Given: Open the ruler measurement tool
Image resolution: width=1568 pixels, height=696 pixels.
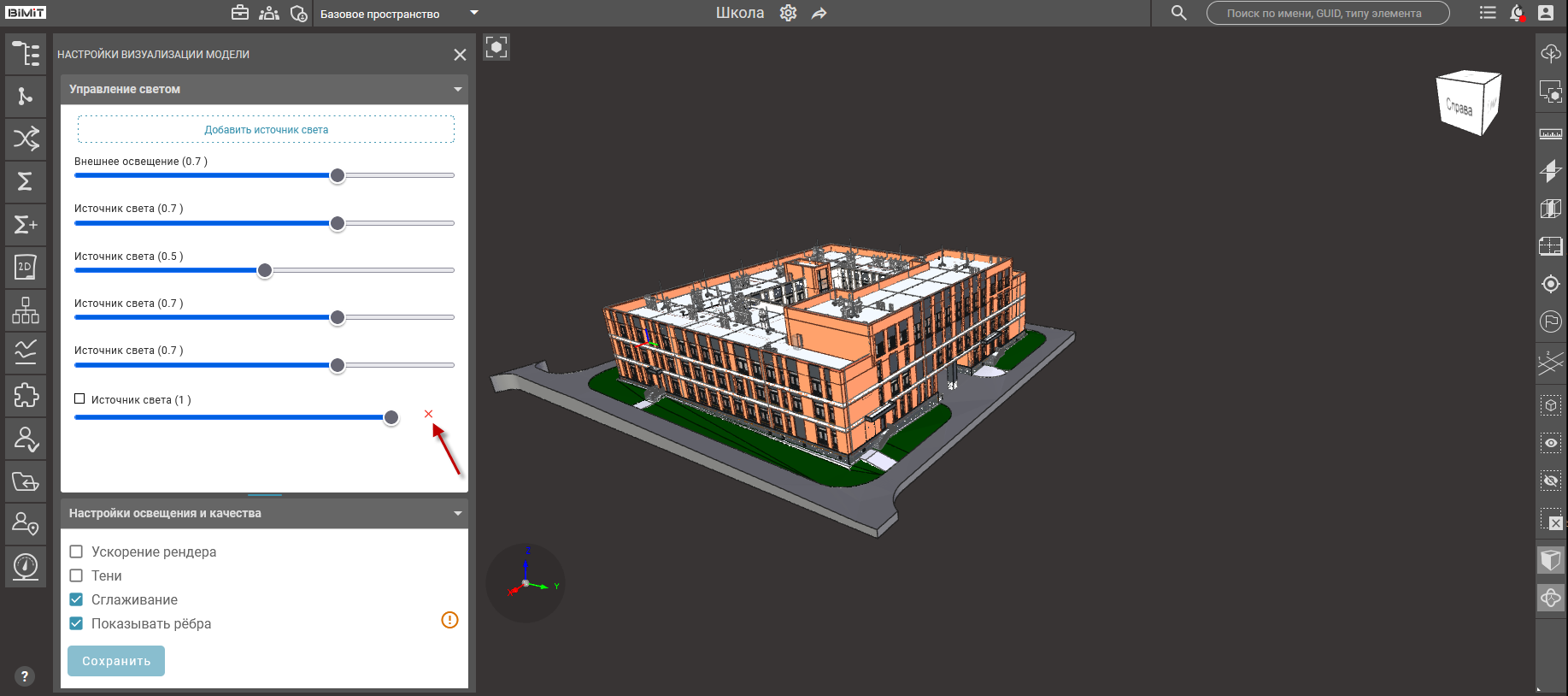Looking at the screenshot, I should click(x=1550, y=134).
